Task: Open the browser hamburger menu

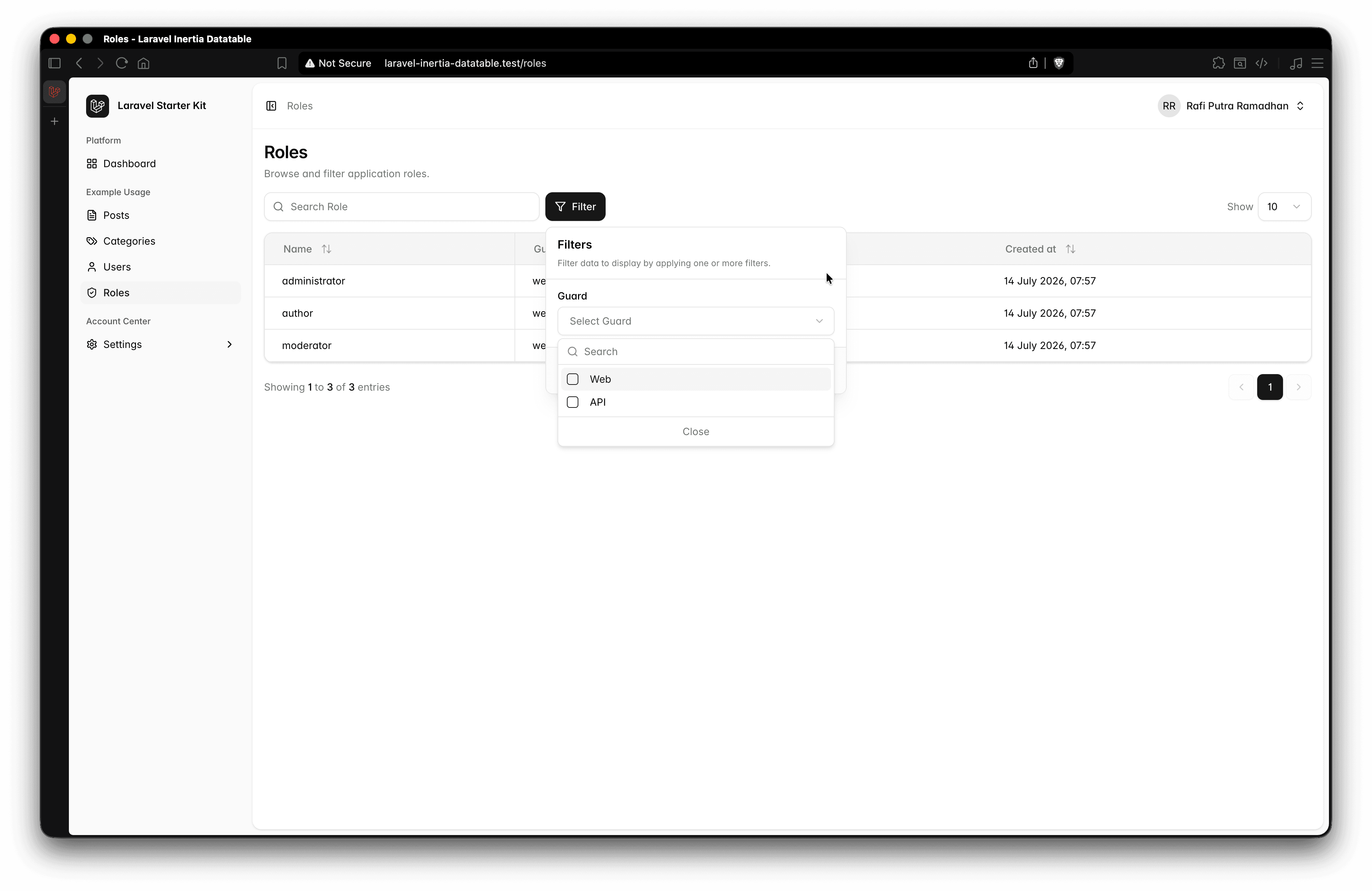Action: (x=1318, y=63)
